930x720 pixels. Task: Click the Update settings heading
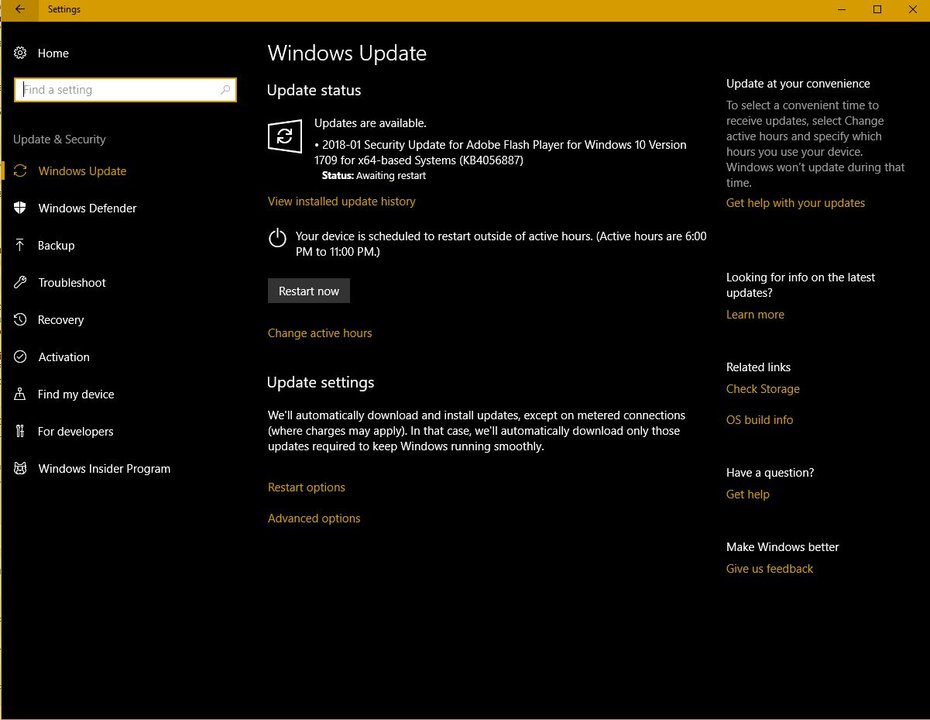point(320,383)
